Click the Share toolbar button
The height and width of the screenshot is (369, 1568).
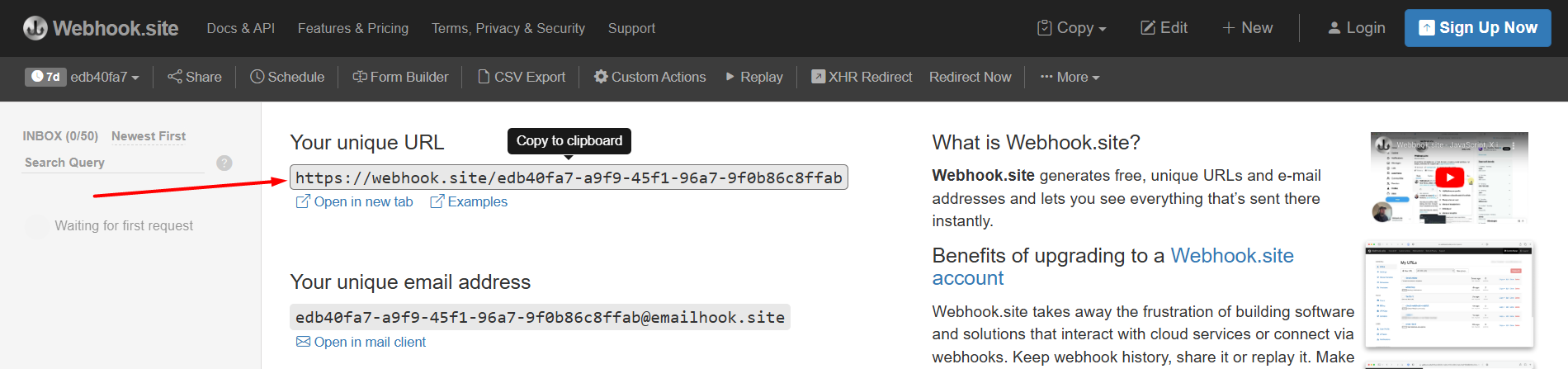point(195,77)
